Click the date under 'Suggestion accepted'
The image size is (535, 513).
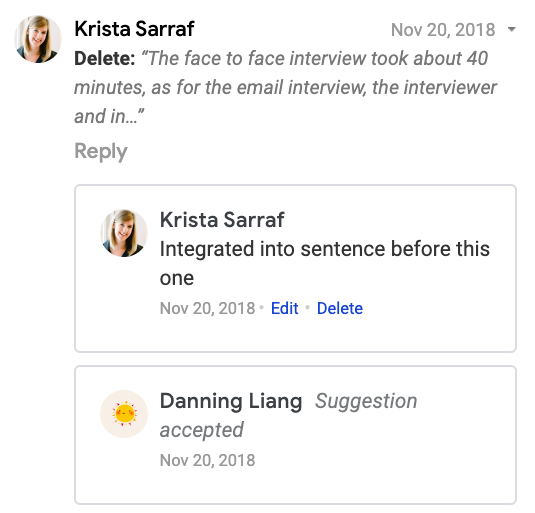(207, 460)
